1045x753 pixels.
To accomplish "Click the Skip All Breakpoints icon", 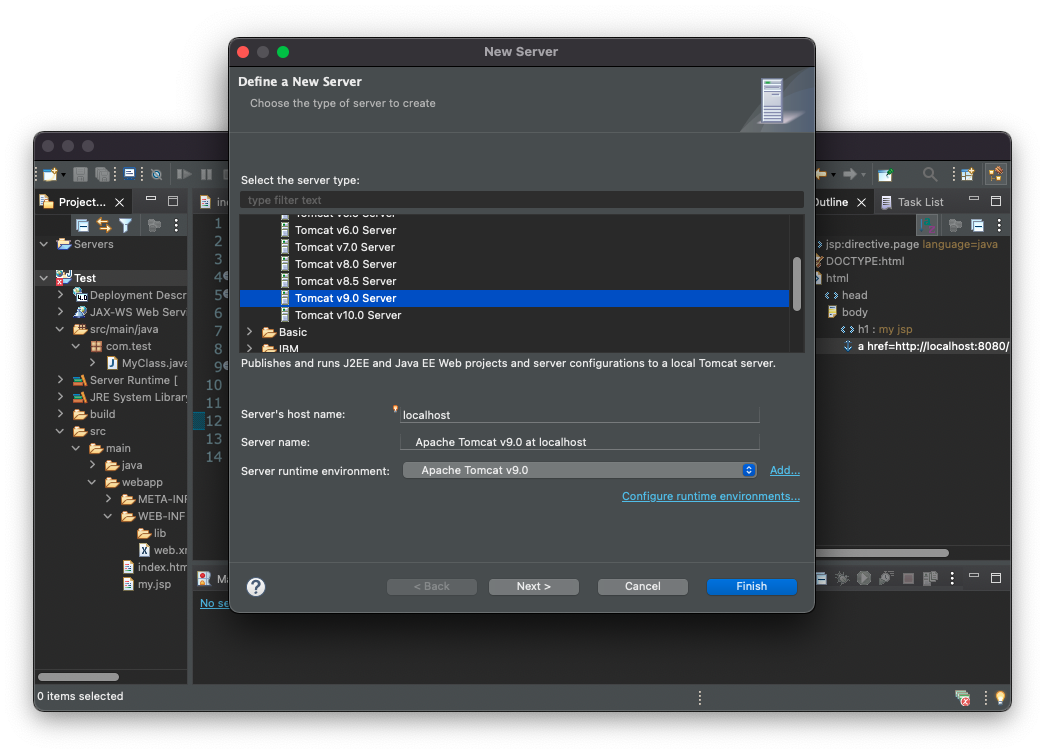I will coord(157,175).
